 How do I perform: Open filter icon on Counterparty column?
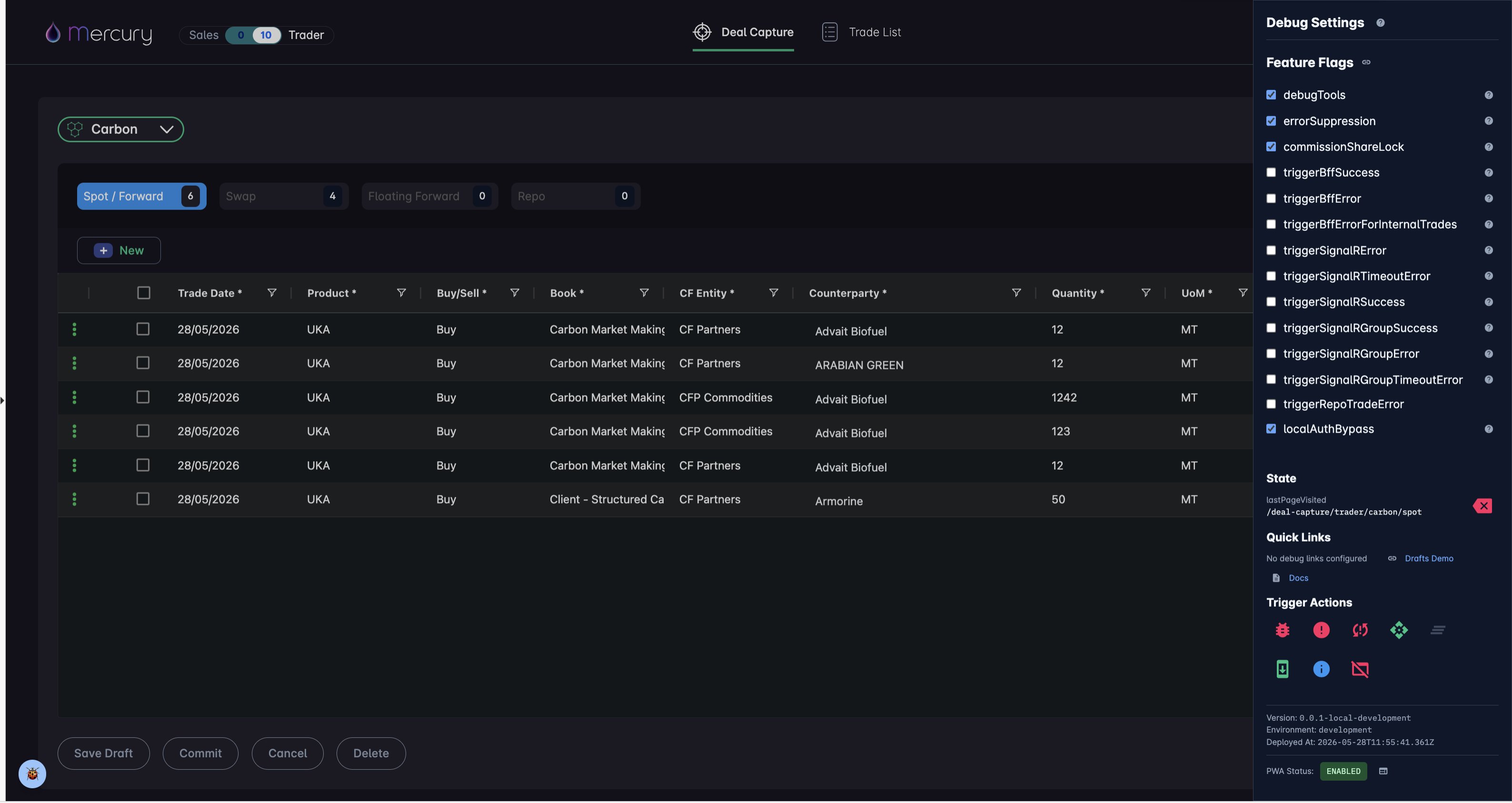tap(1016, 292)
